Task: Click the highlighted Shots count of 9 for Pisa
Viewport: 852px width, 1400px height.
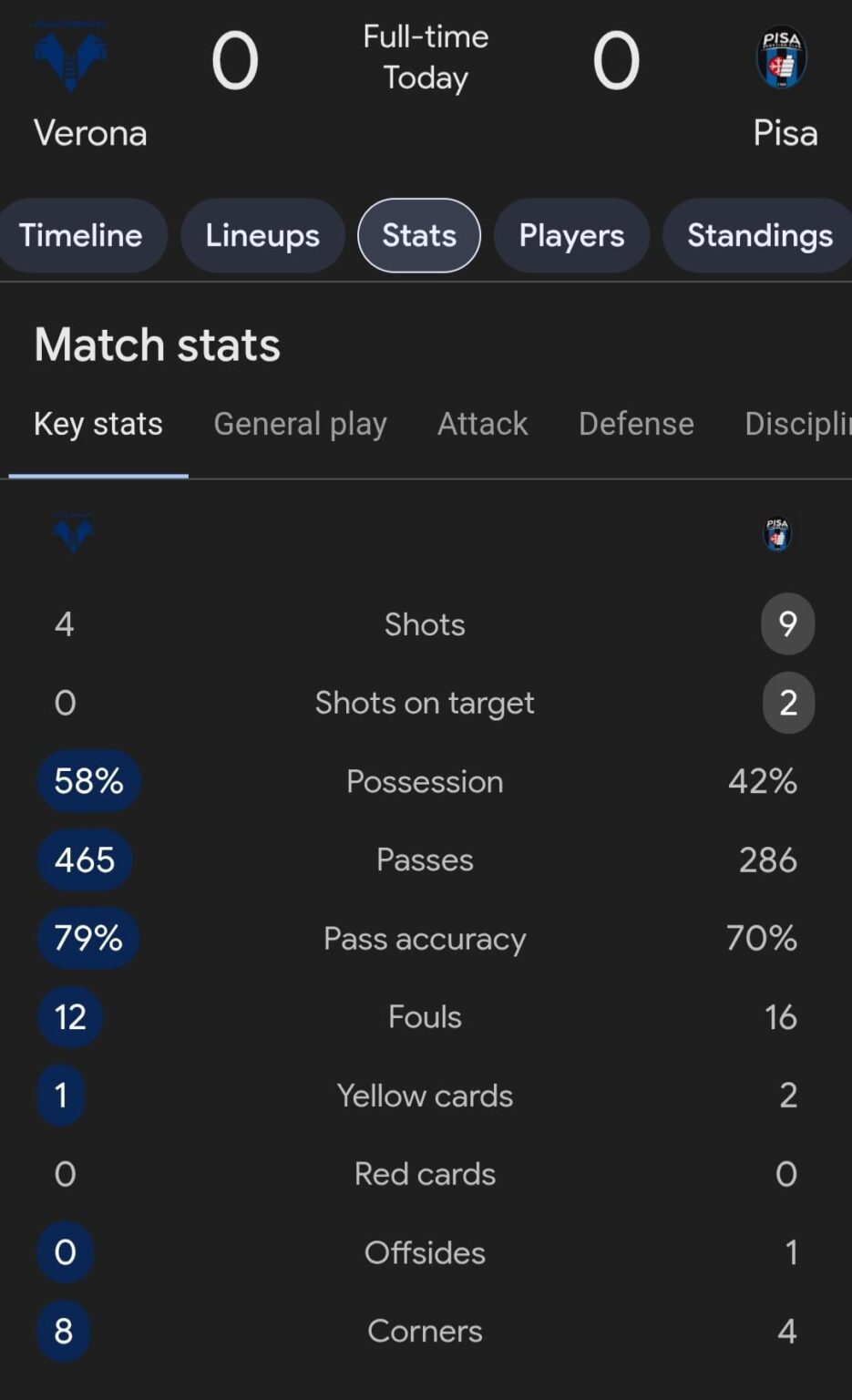Action: coord(787,623)
